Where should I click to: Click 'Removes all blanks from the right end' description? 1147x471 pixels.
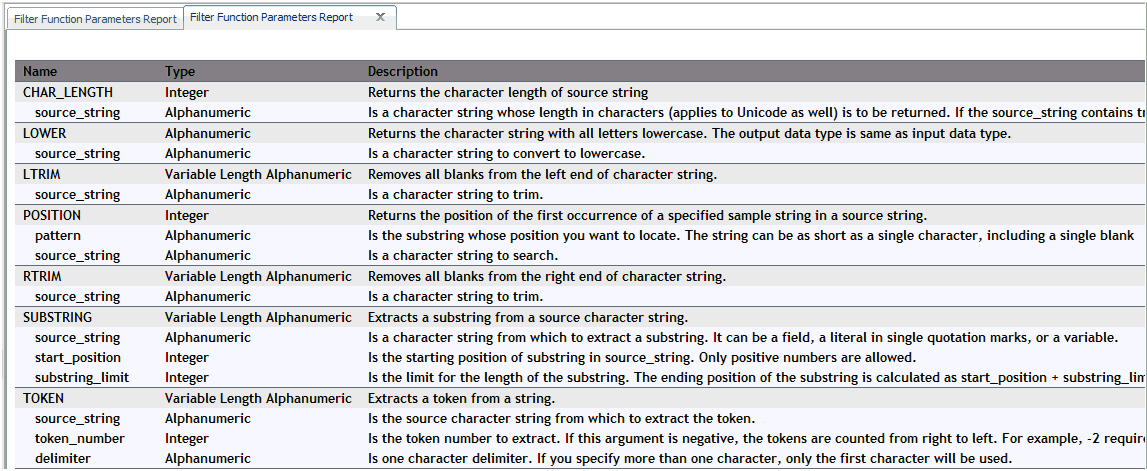(x=546, y=276)
